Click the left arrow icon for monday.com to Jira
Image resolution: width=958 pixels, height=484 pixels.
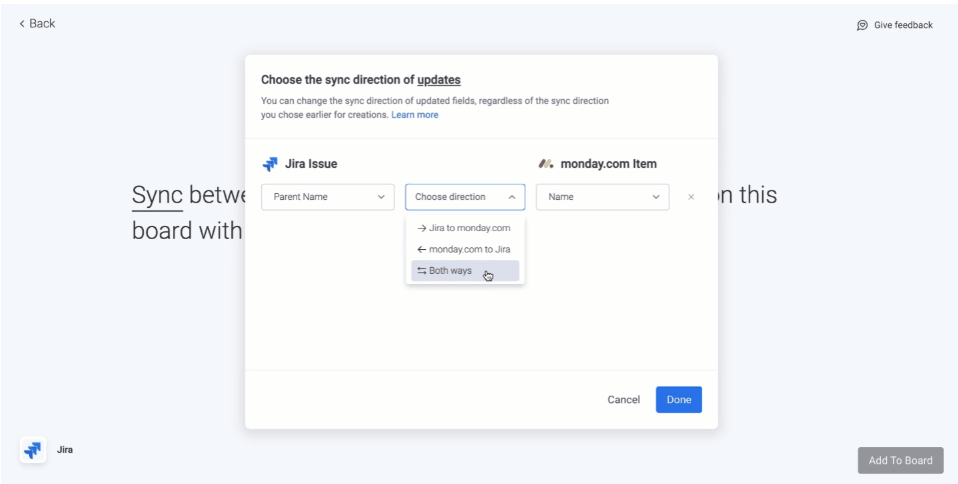(x=422, y=249)
